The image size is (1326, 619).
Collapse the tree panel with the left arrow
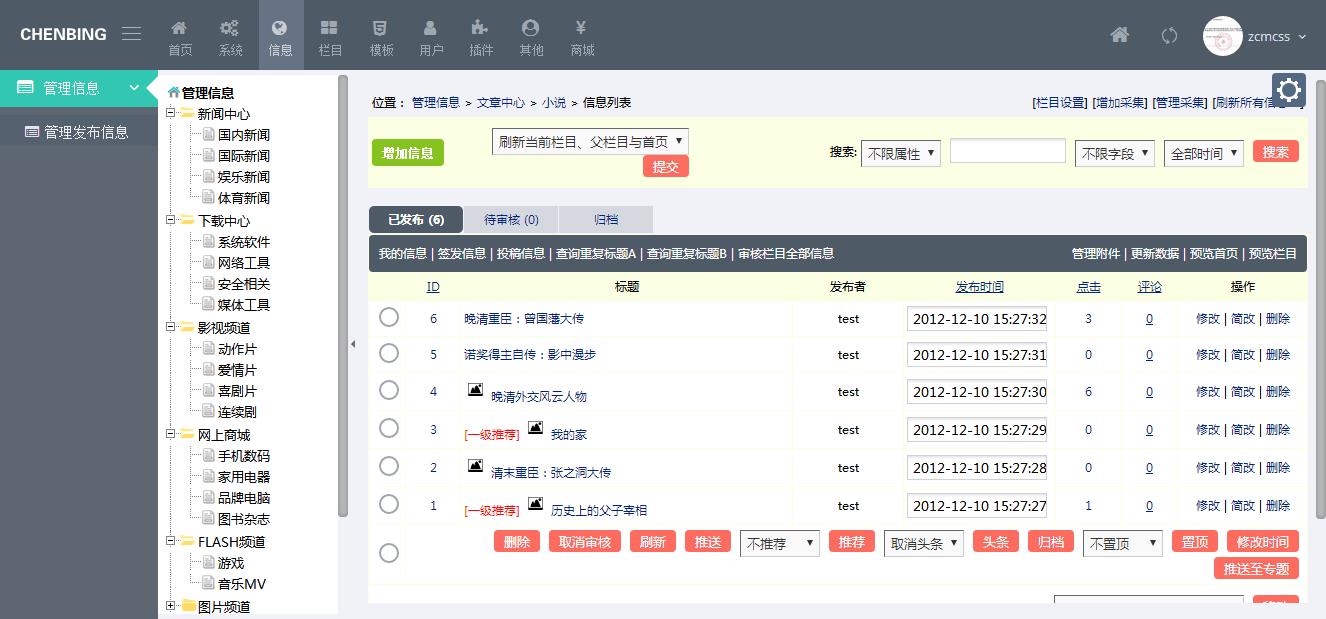(352, 345)
